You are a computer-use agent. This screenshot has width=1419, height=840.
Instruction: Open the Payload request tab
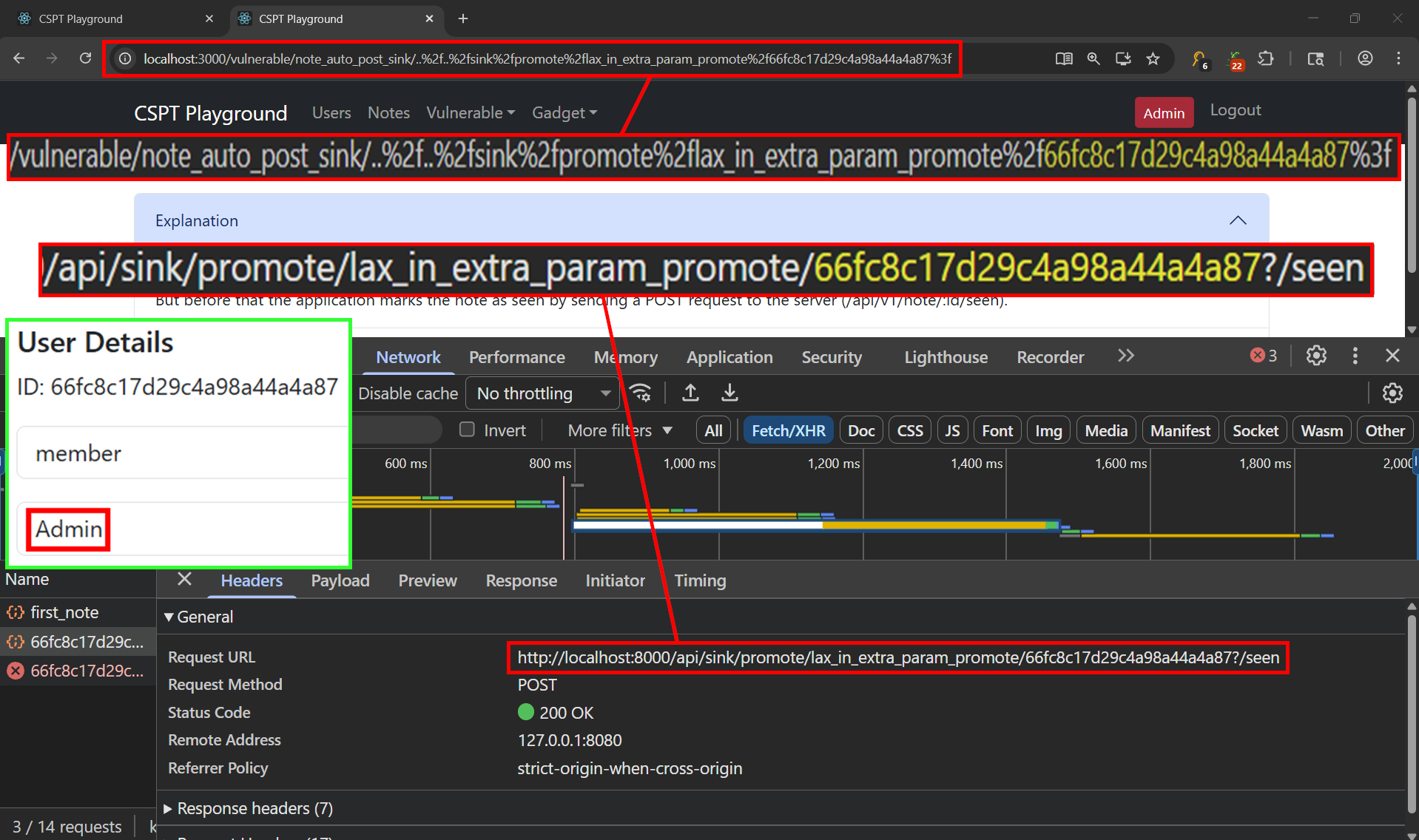click(x=340, y=580)
